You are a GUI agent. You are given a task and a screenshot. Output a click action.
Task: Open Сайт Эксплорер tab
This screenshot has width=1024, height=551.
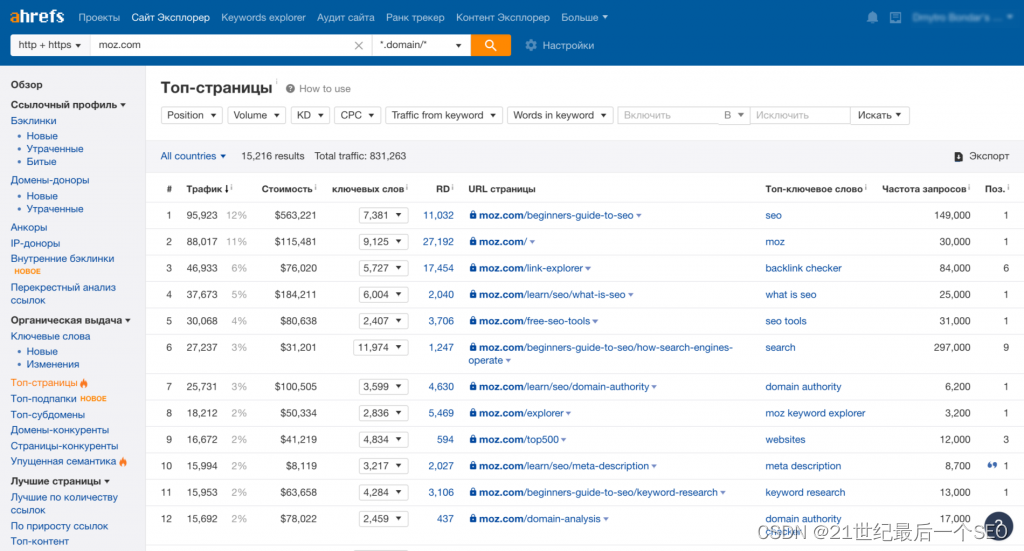point(170,18)
